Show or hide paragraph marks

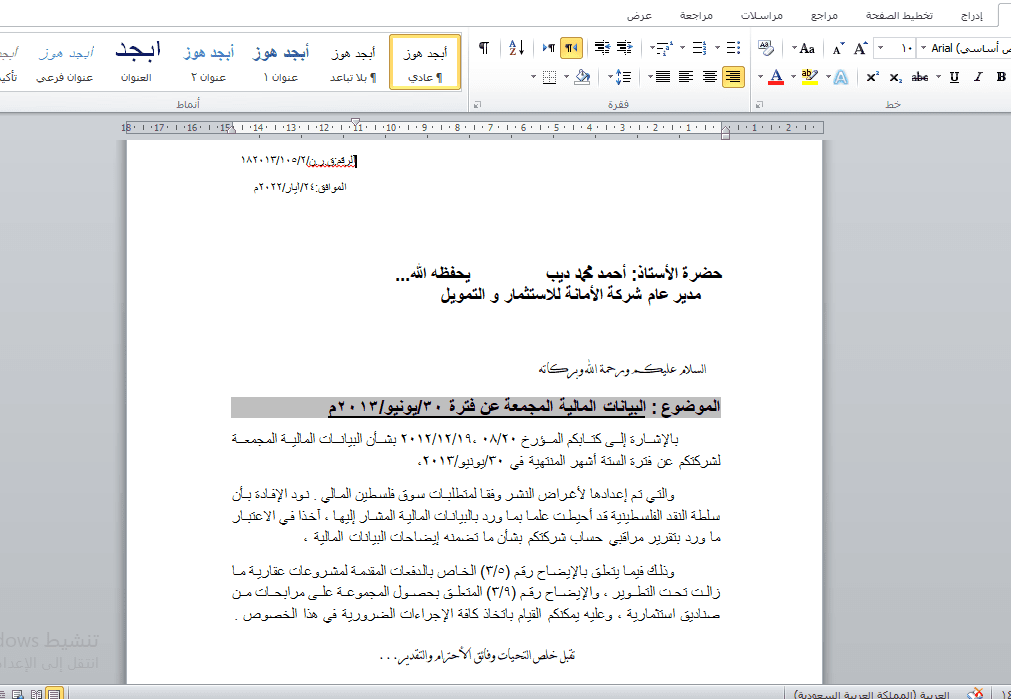tap(484, 48)
